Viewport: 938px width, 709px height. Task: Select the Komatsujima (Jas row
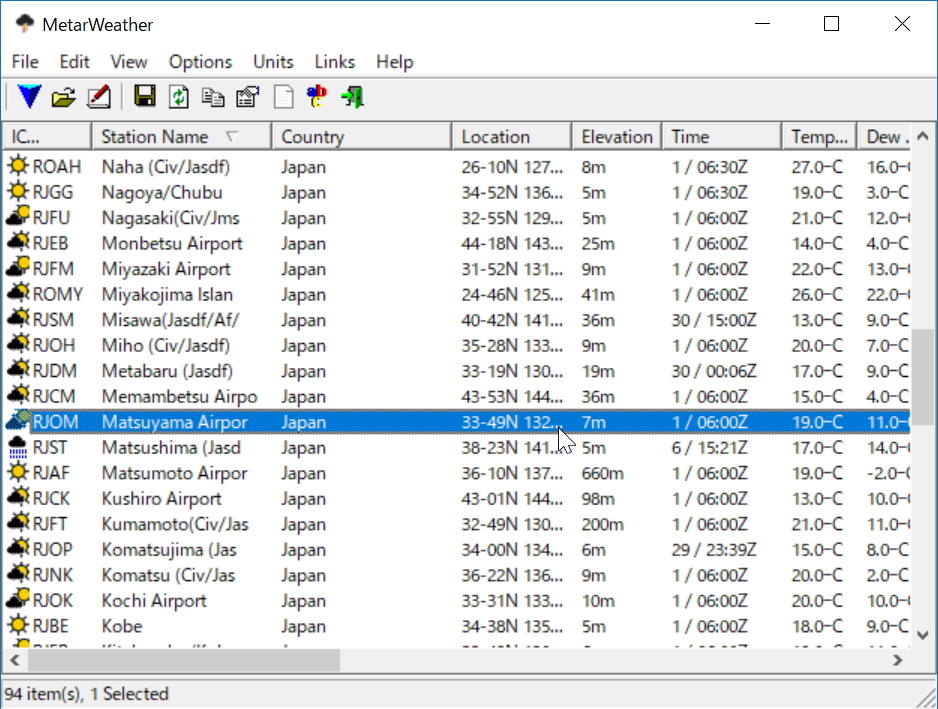coord(457,549)
